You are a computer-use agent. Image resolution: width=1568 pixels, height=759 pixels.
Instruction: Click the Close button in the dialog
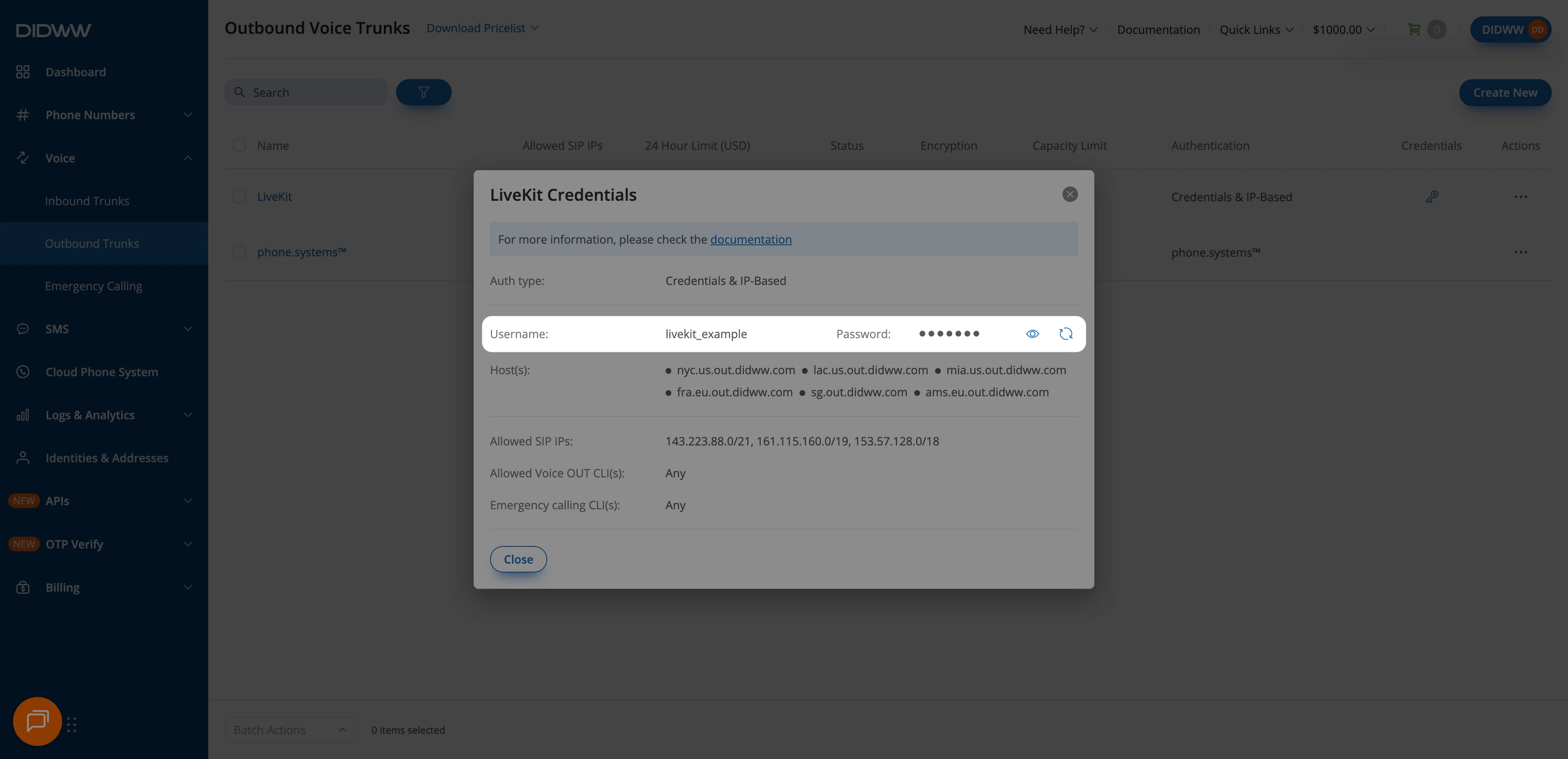click(519, 559)
